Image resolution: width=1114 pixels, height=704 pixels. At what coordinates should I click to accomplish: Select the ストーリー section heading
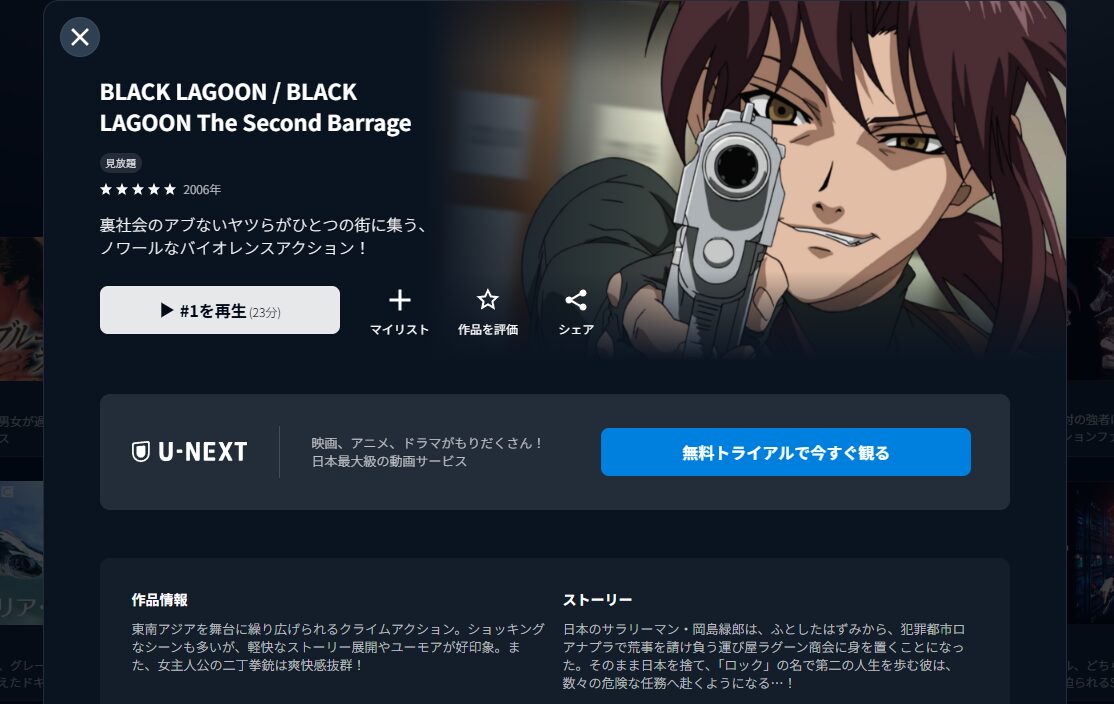(x=597, y=600)
